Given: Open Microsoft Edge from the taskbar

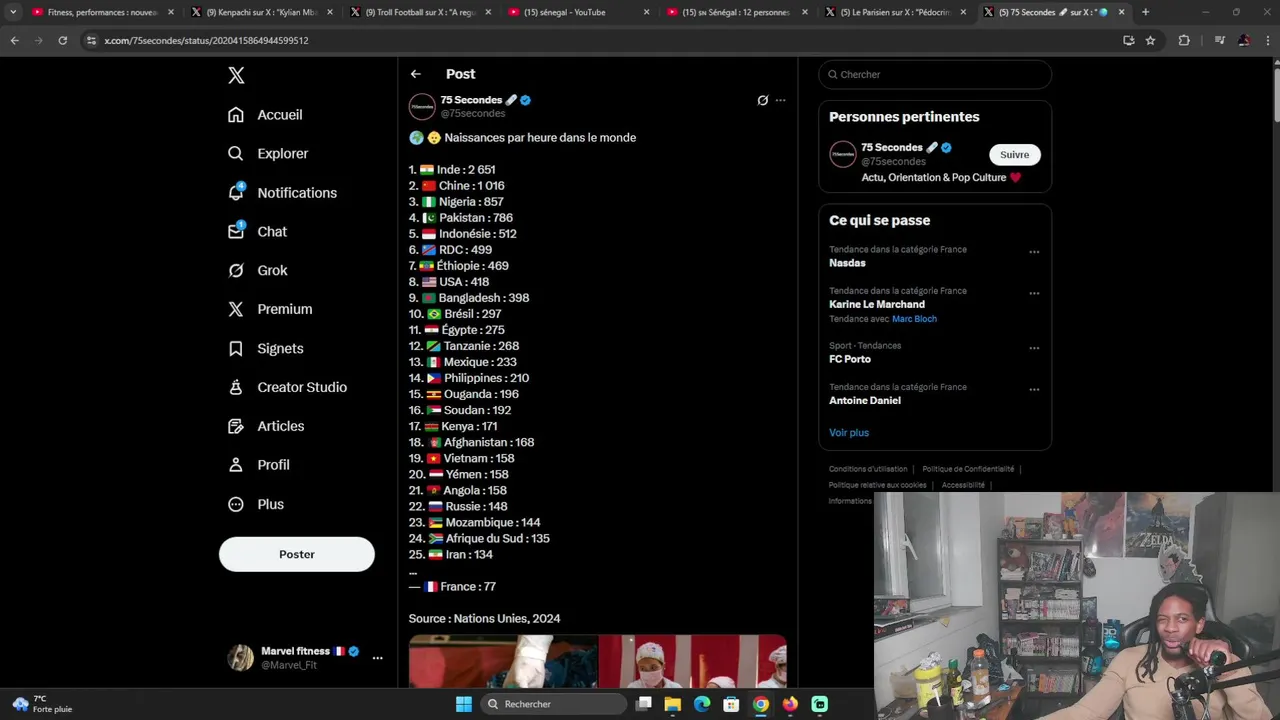Looking at the screenshot, I should click(702, 704).
